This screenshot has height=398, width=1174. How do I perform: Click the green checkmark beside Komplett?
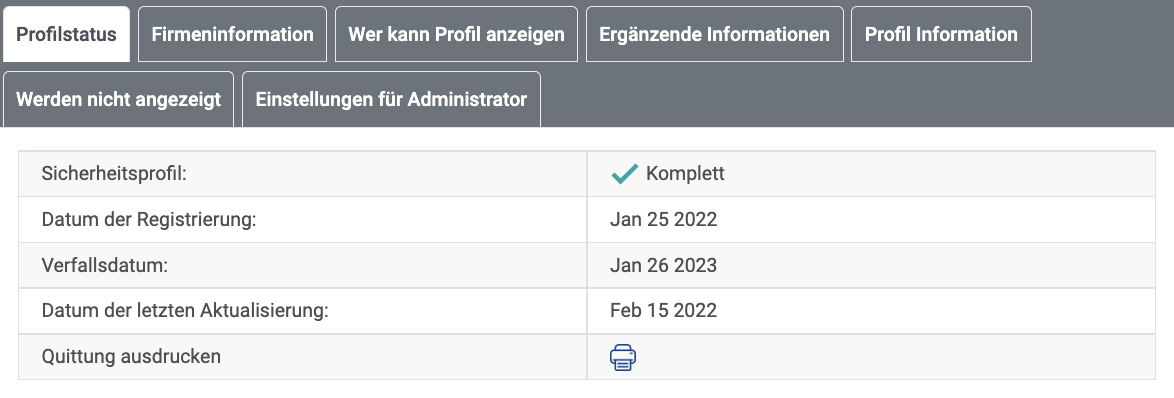(624, 174)
